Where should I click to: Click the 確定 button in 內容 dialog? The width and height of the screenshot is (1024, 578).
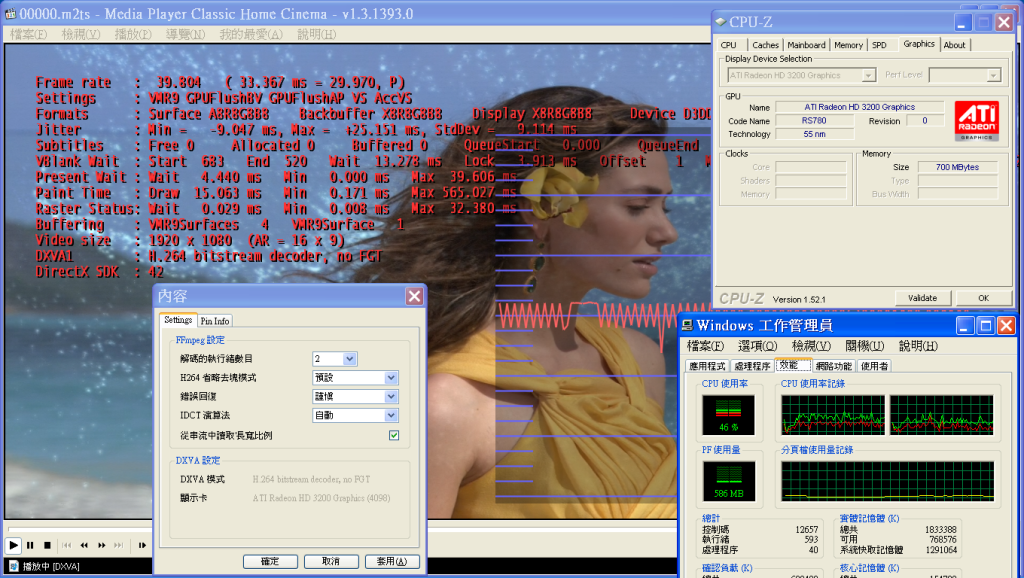[x=270, y=561]
